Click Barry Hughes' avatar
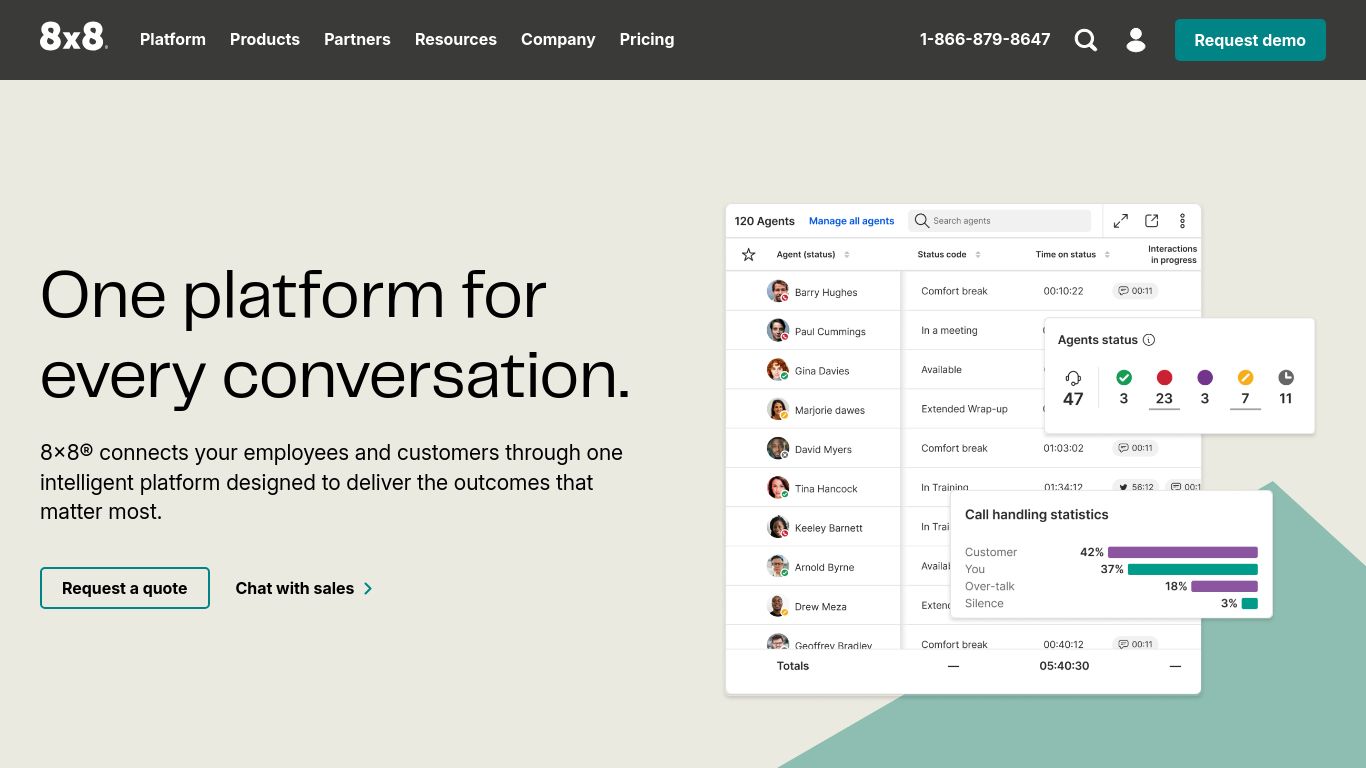Viewport: 1366px width, 768px height. (x=778, y=291)
